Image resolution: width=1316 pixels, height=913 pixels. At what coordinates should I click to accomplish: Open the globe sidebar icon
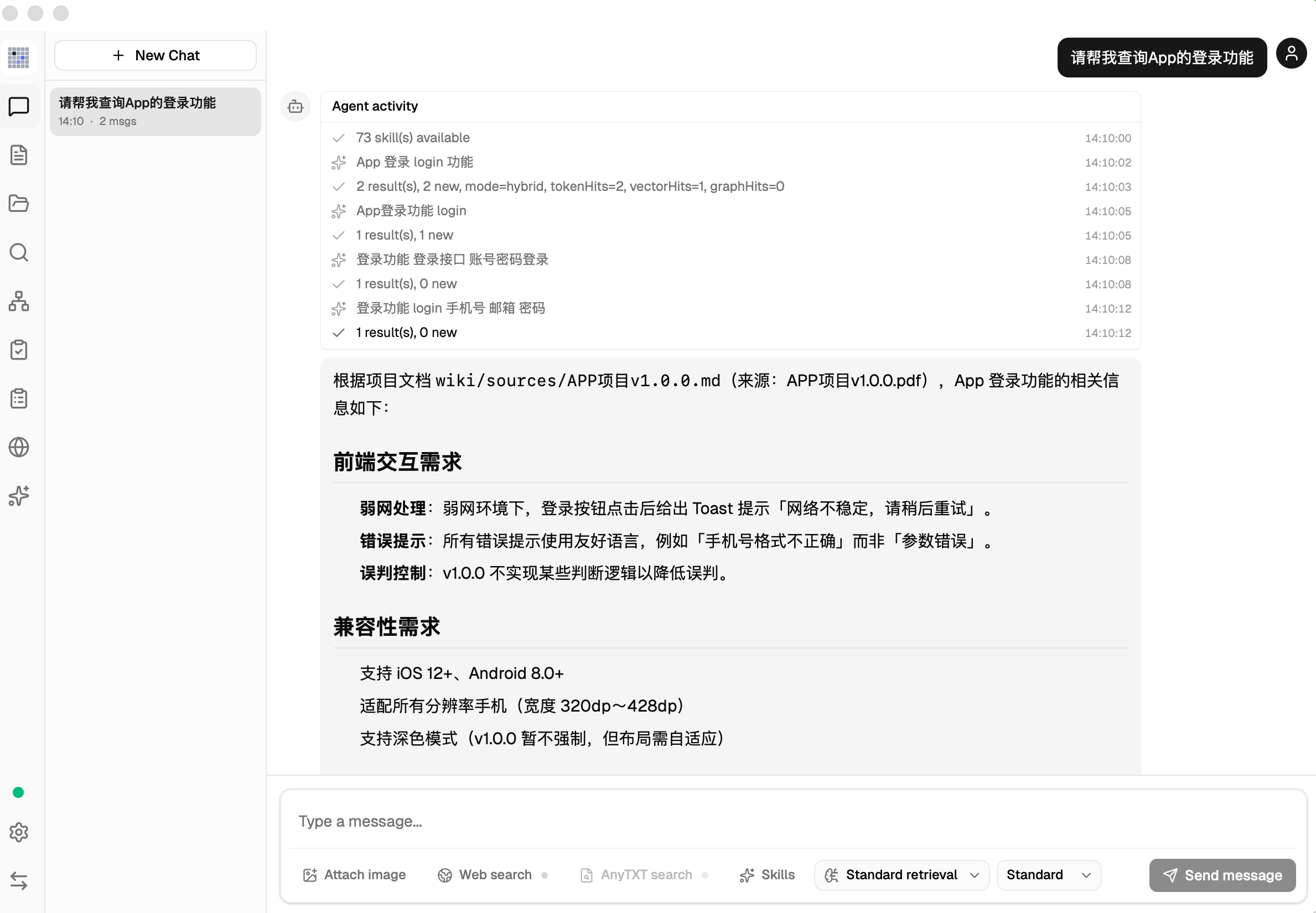(x=19, y=447)
